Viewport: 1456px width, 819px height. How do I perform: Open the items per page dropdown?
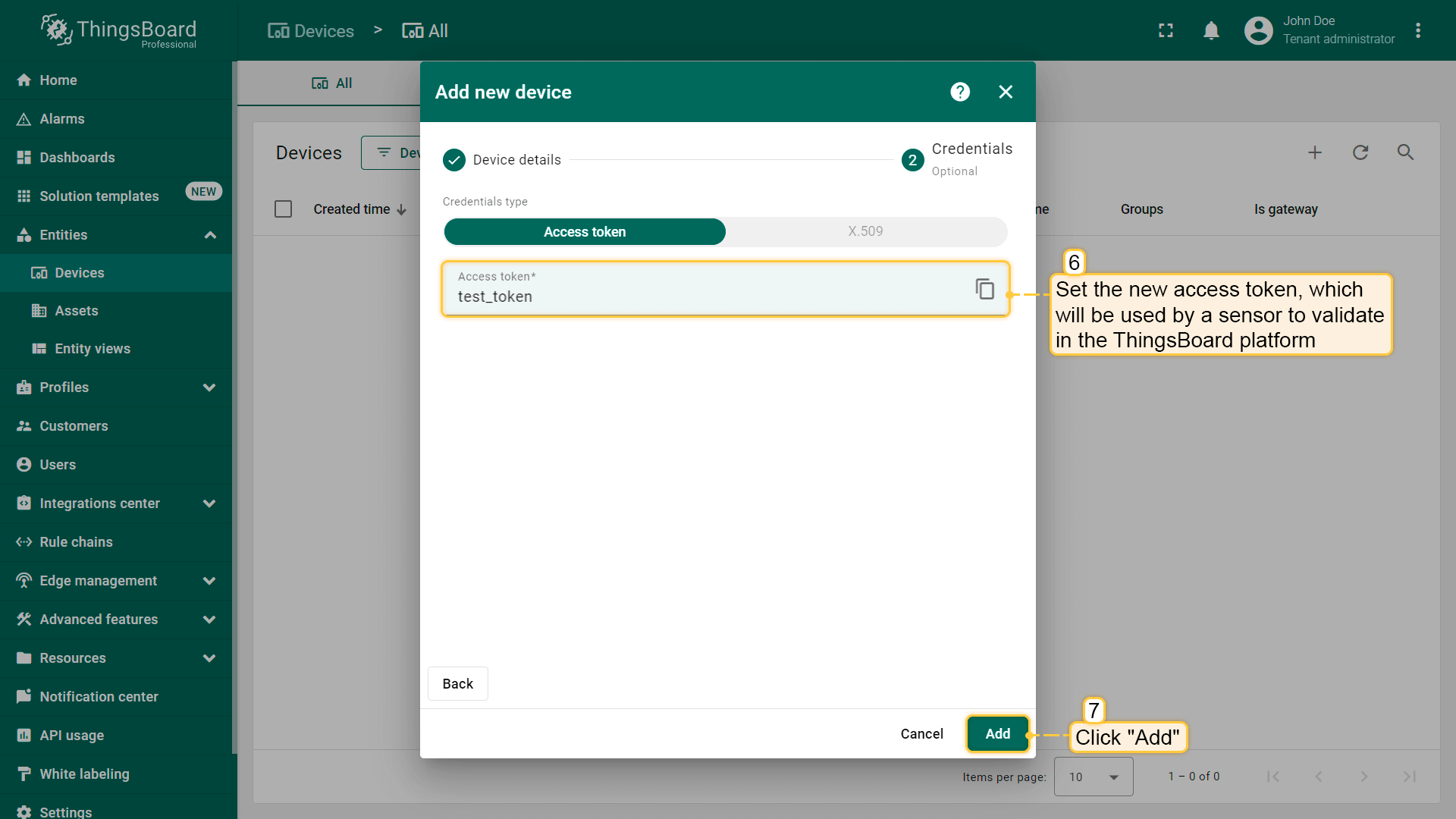point(1094,777)
